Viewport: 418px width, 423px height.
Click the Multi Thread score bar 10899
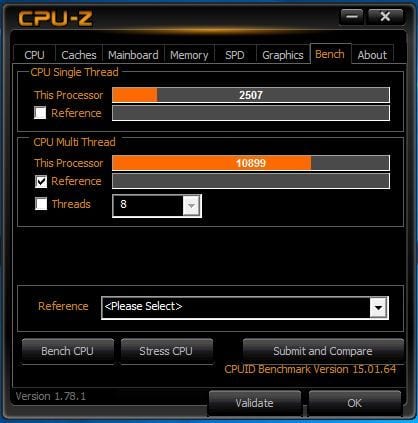[x=251, y=163]
